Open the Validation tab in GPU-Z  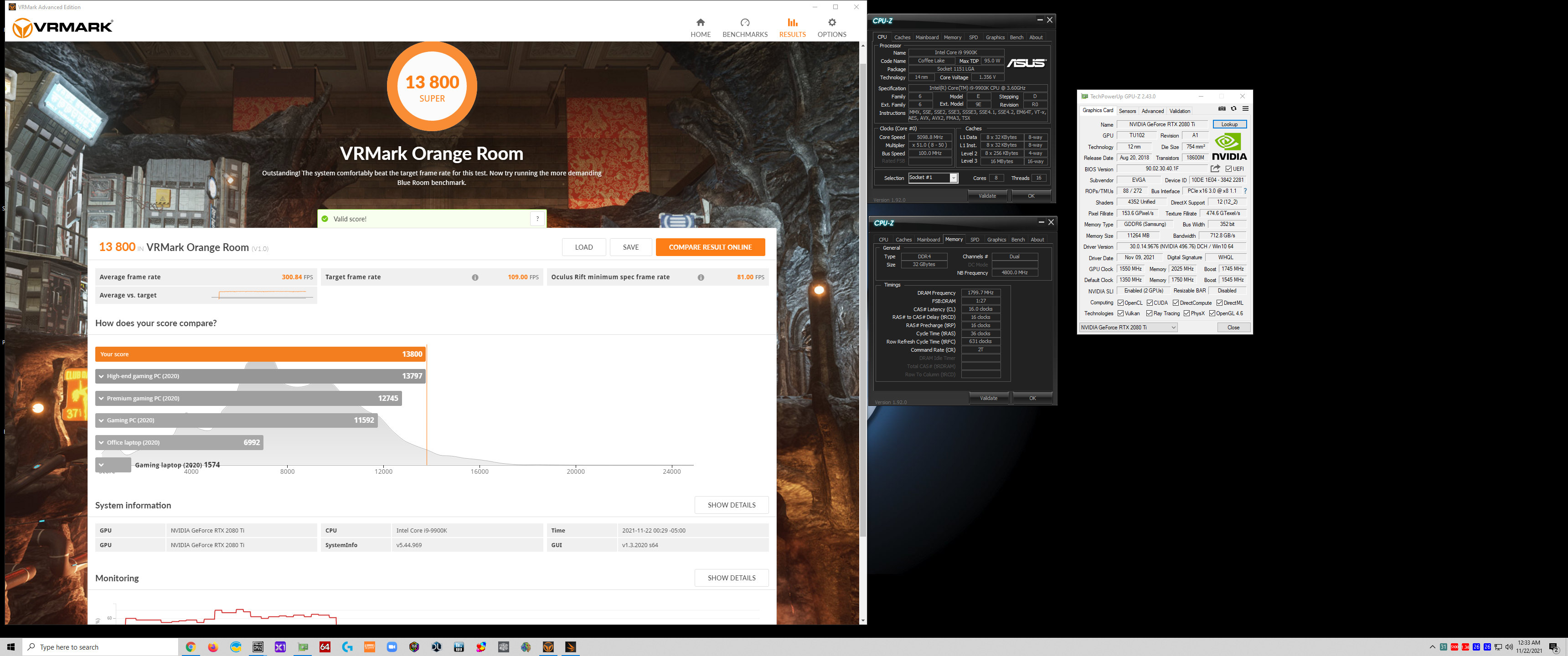click(x=1180, y=111)
